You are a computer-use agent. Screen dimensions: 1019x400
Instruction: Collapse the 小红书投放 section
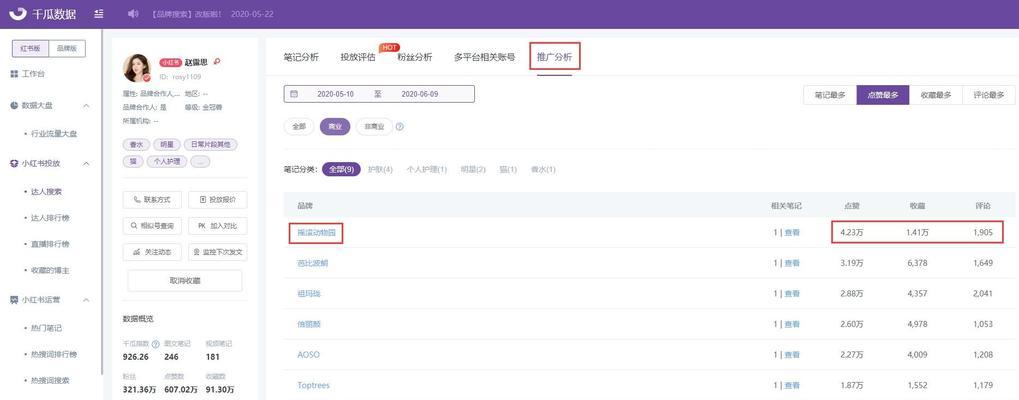click(x=86, y=164)
